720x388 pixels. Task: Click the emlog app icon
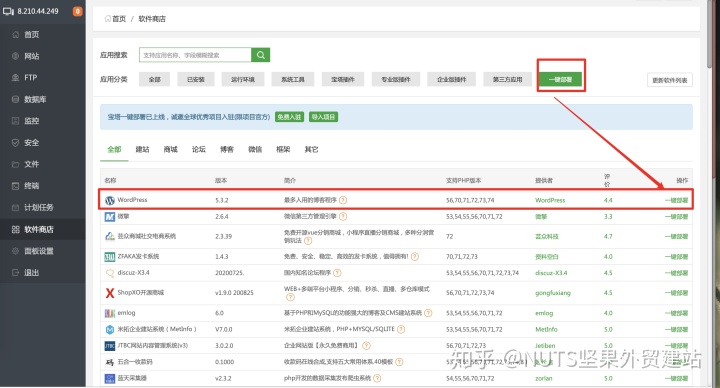110,313
